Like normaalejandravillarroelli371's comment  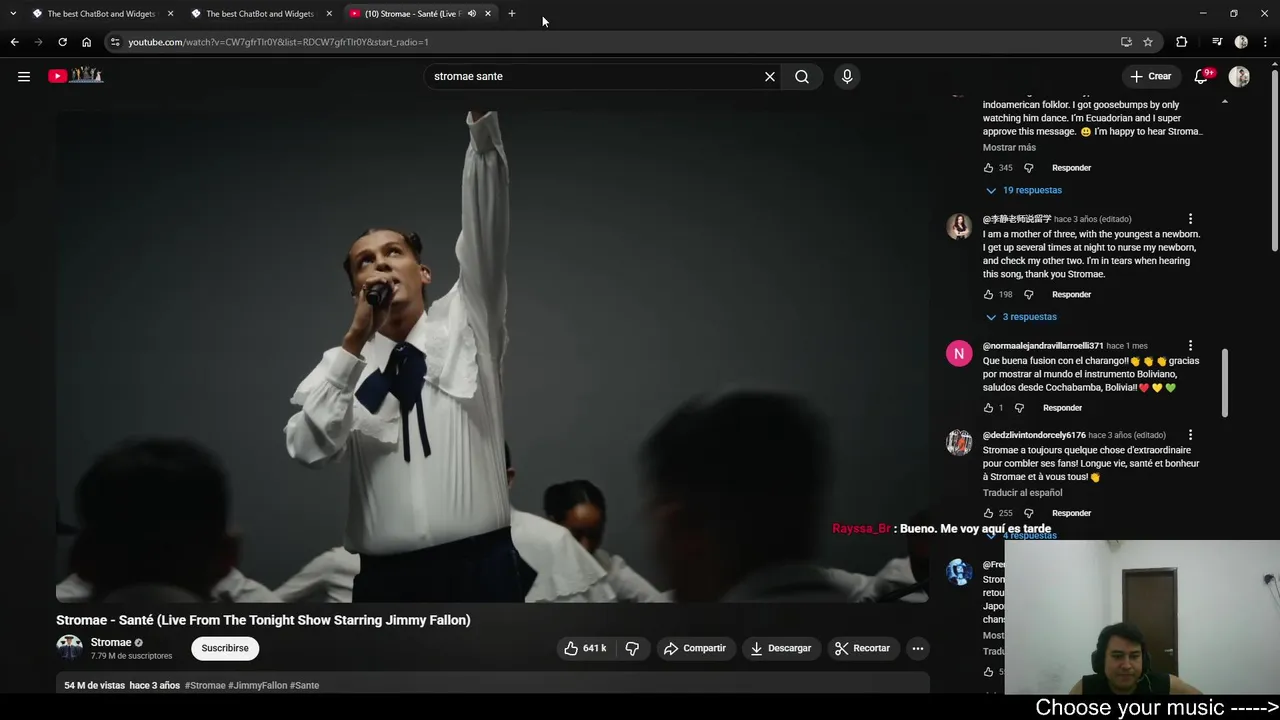click(x=988, y=408)
